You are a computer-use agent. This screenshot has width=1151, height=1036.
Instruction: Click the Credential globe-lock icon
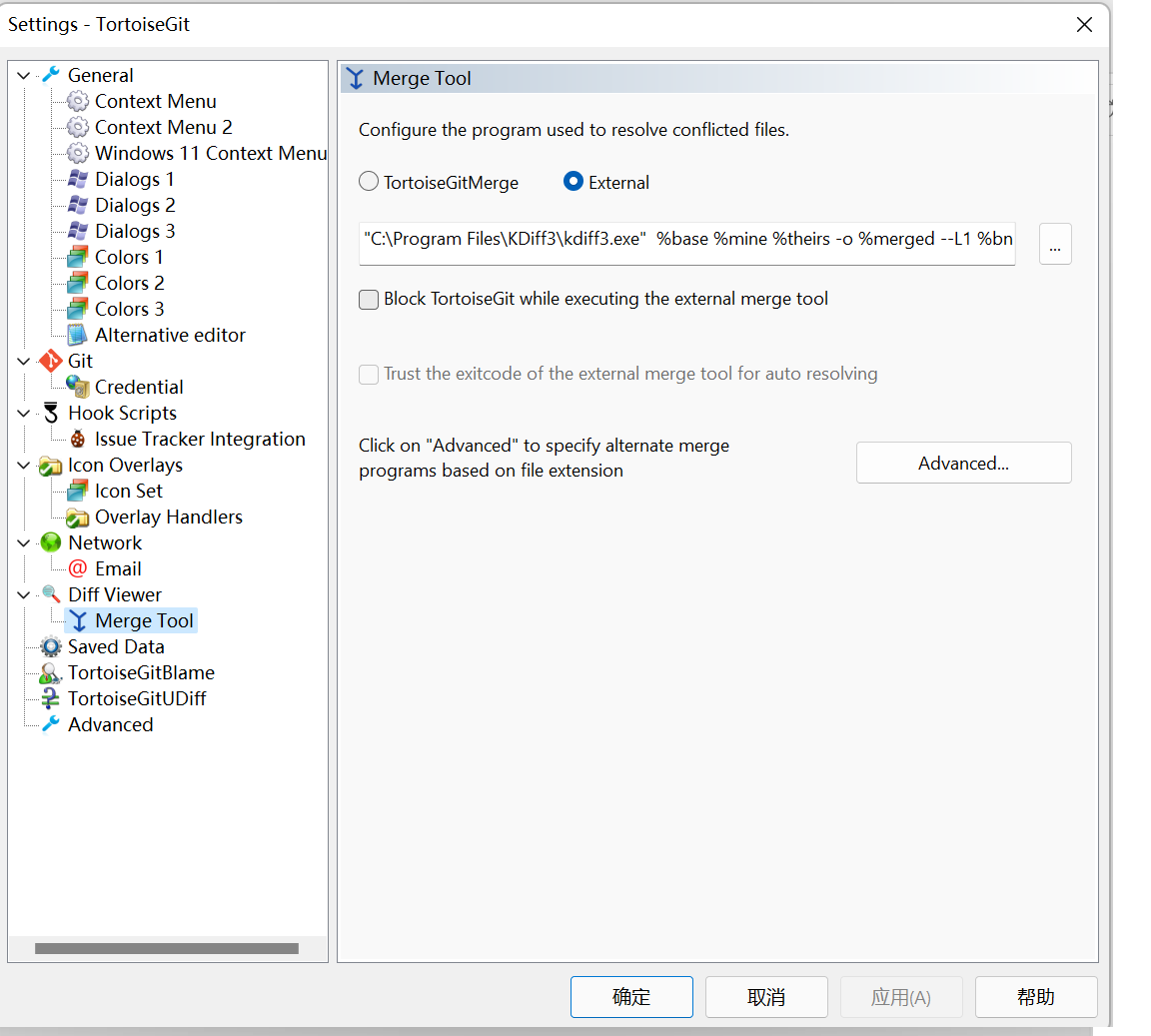(x=78, y=387)
